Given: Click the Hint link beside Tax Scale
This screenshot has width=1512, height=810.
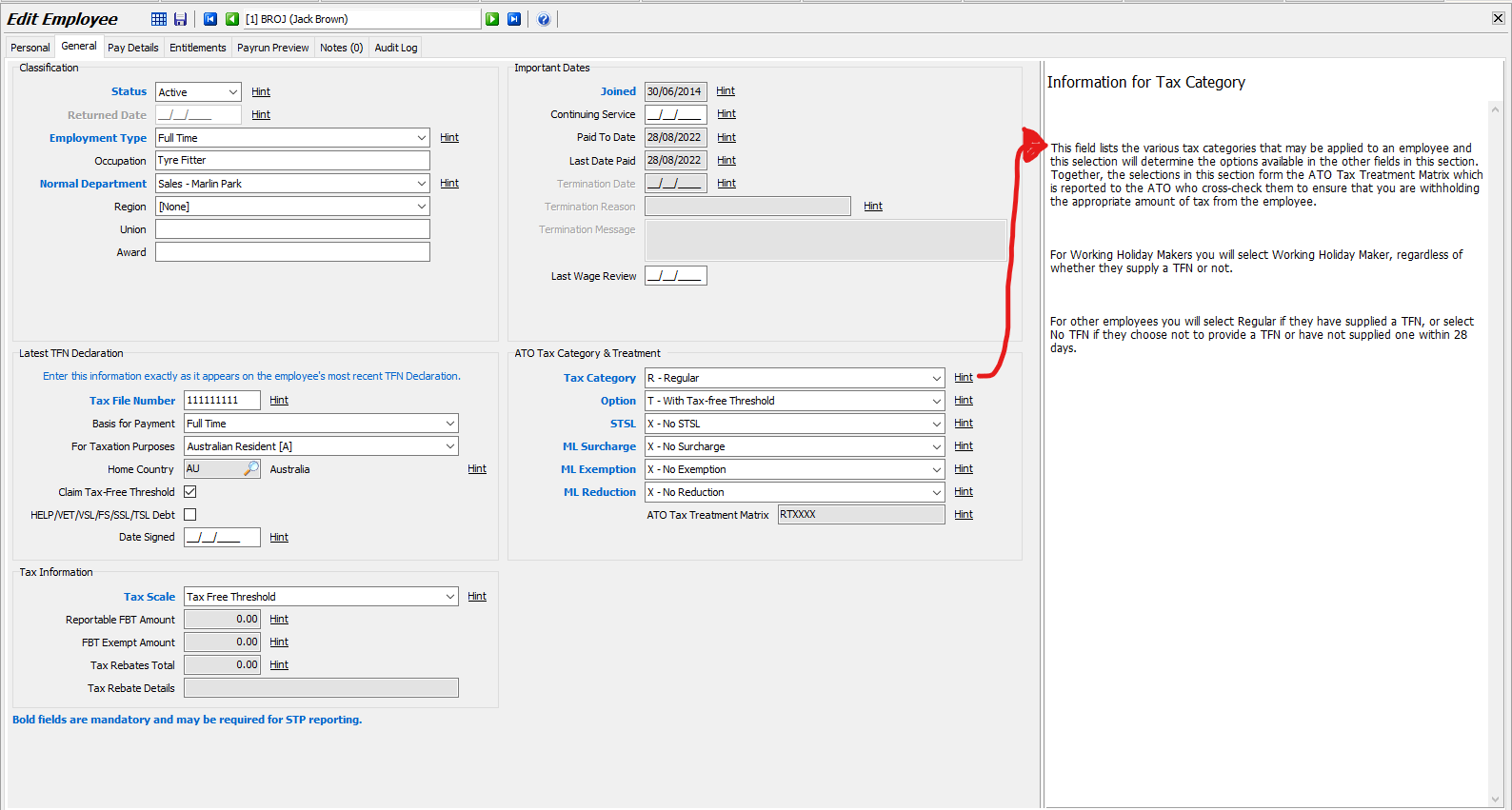Looking at the screenshot, I should [477, 597].
